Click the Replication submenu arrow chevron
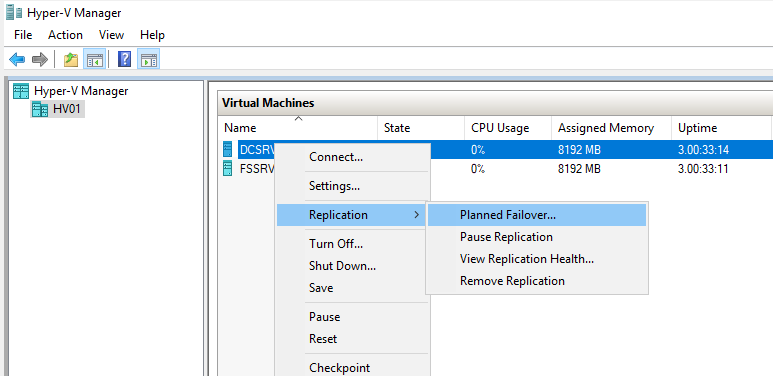 point(417,215)
